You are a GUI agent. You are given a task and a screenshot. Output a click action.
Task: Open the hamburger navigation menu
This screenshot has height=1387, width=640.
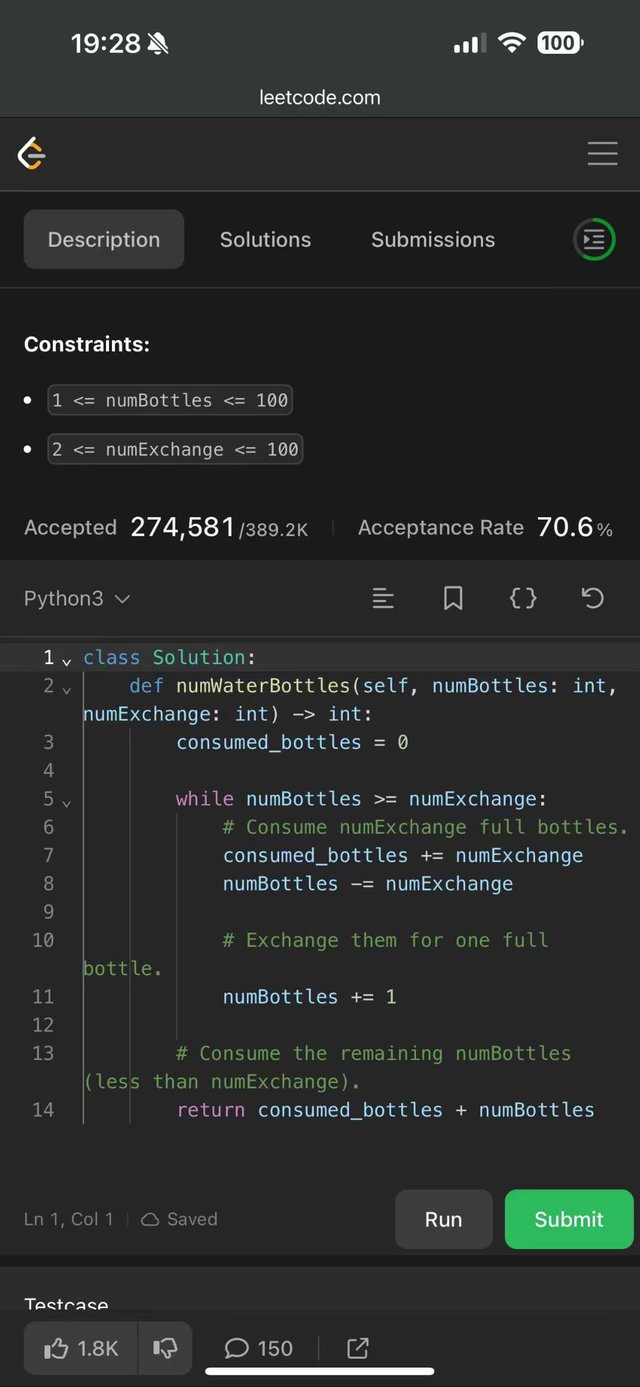(x=602, y=154)
